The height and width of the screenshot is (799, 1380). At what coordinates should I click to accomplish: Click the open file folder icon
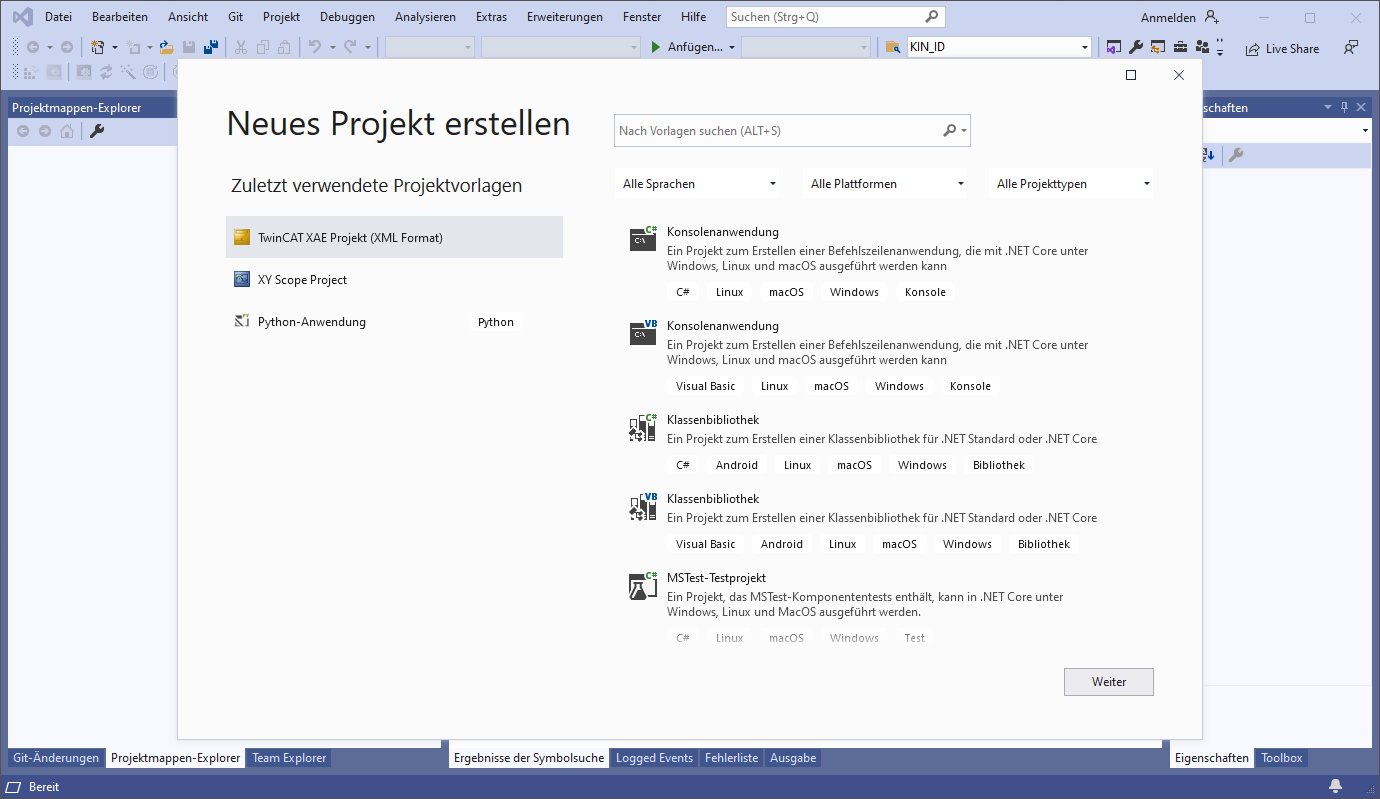click(x=167, y=47)
